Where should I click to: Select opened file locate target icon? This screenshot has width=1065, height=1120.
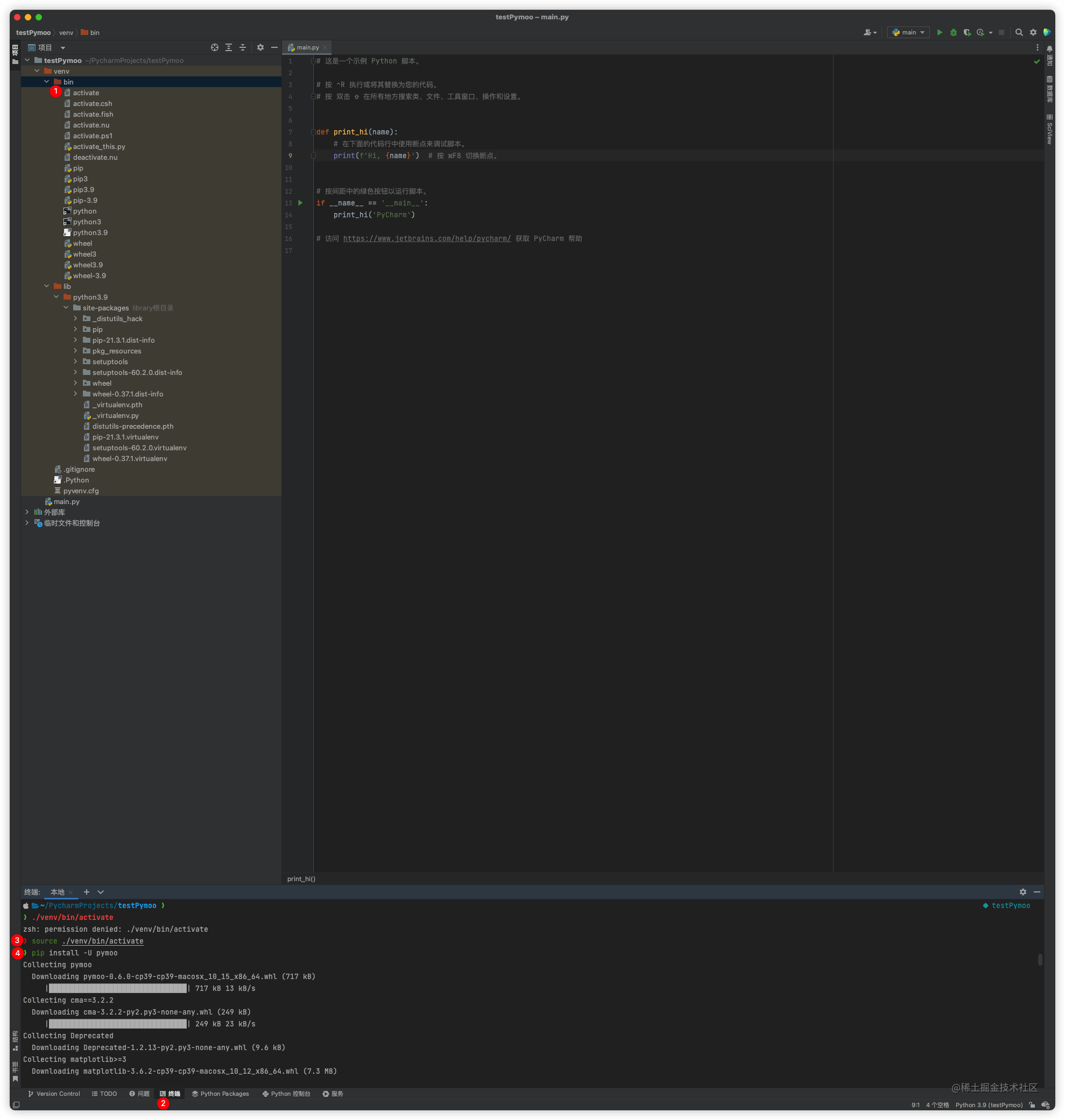[215, 48]
